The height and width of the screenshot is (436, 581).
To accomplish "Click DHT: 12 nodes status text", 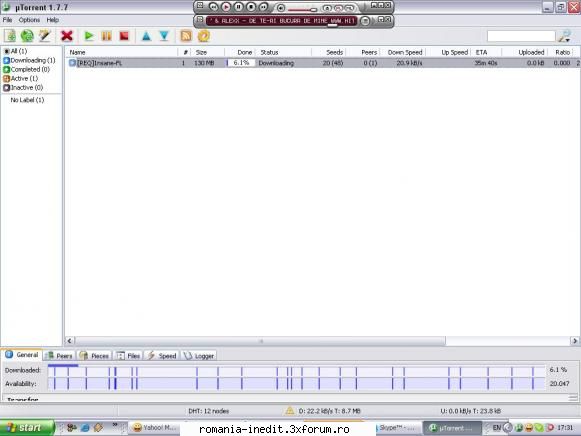I will (x=209, y=411).
